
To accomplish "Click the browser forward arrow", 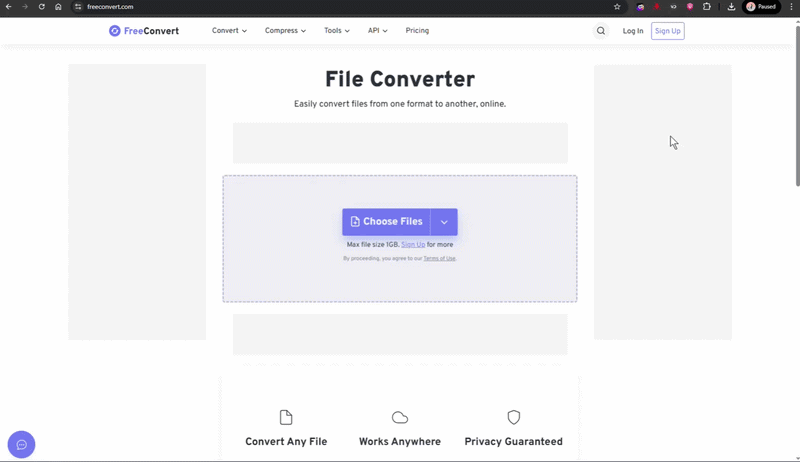I will click(25, 7).
